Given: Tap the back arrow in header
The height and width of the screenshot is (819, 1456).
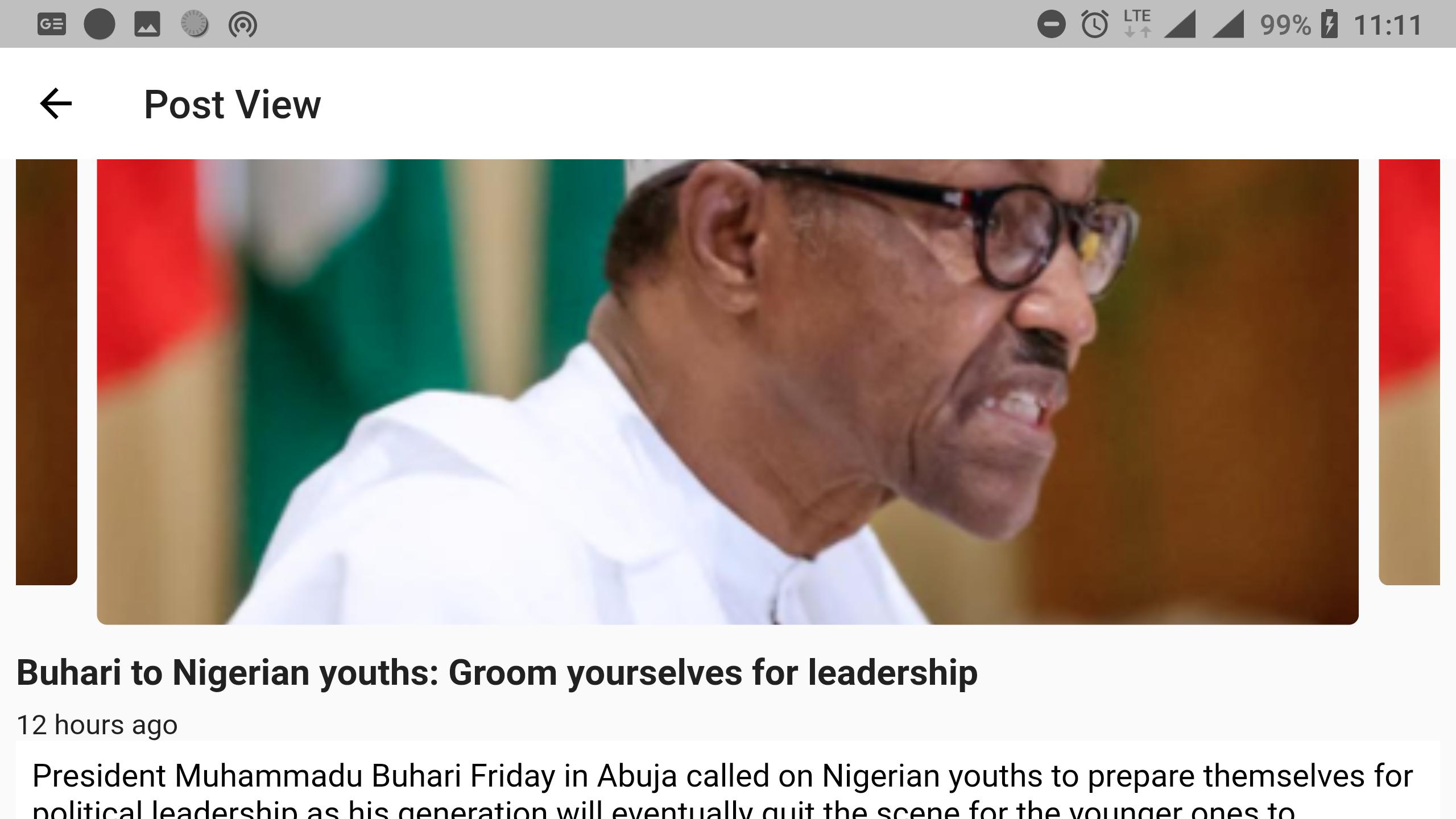Looking at the screenshot, I should (x=56, y=104).
